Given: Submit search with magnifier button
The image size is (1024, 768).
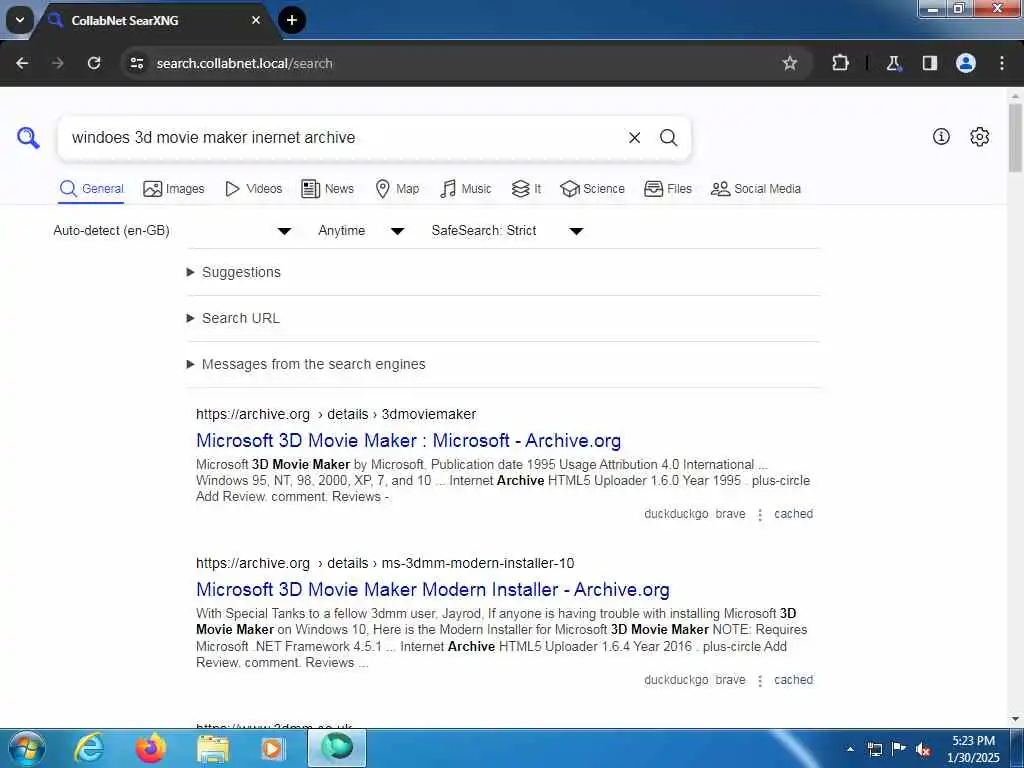Looking at the screenshot, I should click(x=668, y=138).
